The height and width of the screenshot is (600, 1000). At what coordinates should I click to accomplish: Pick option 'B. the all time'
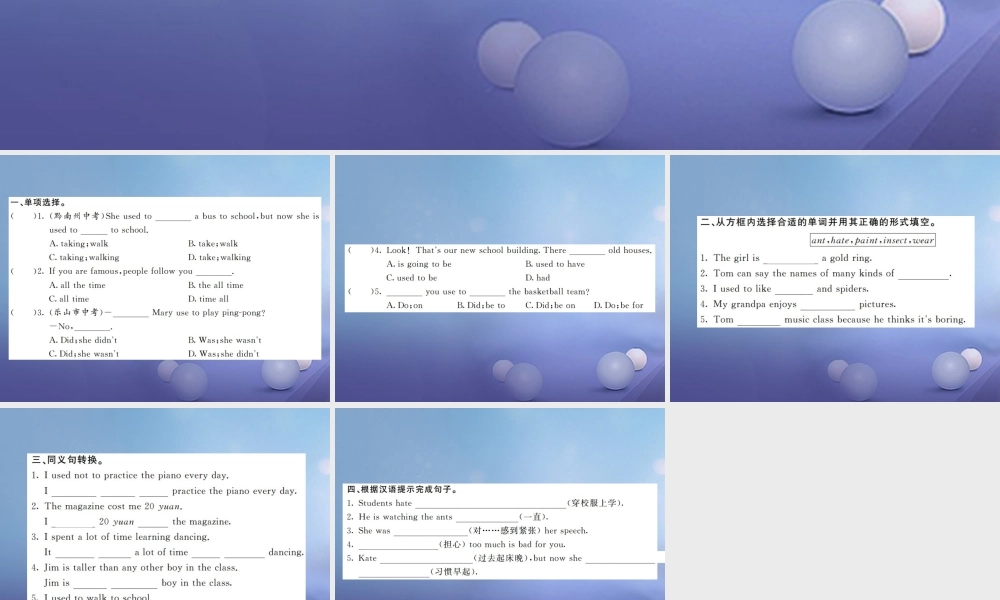point(215,285)
